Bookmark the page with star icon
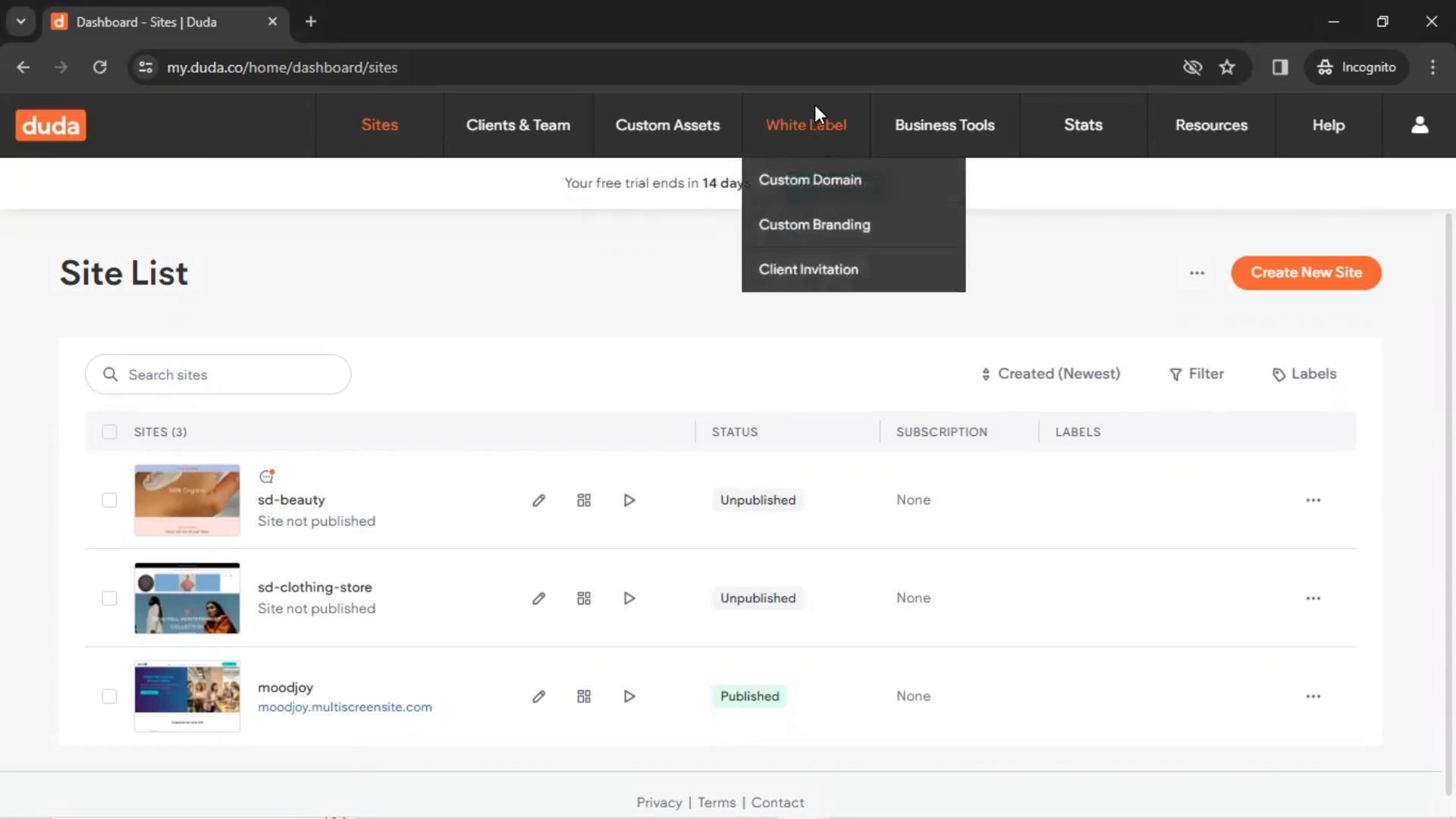The width and height of the screenshot is (1456, 819). (1227, 67)
